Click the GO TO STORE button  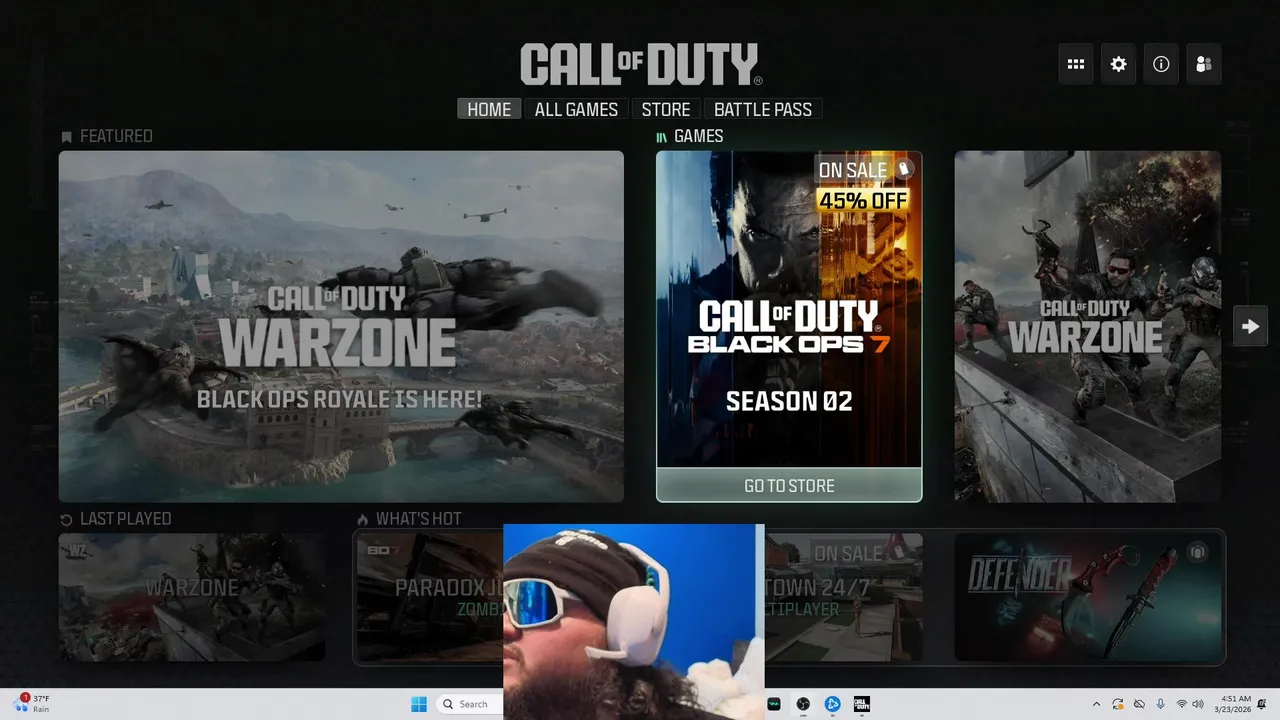(789, 485)
